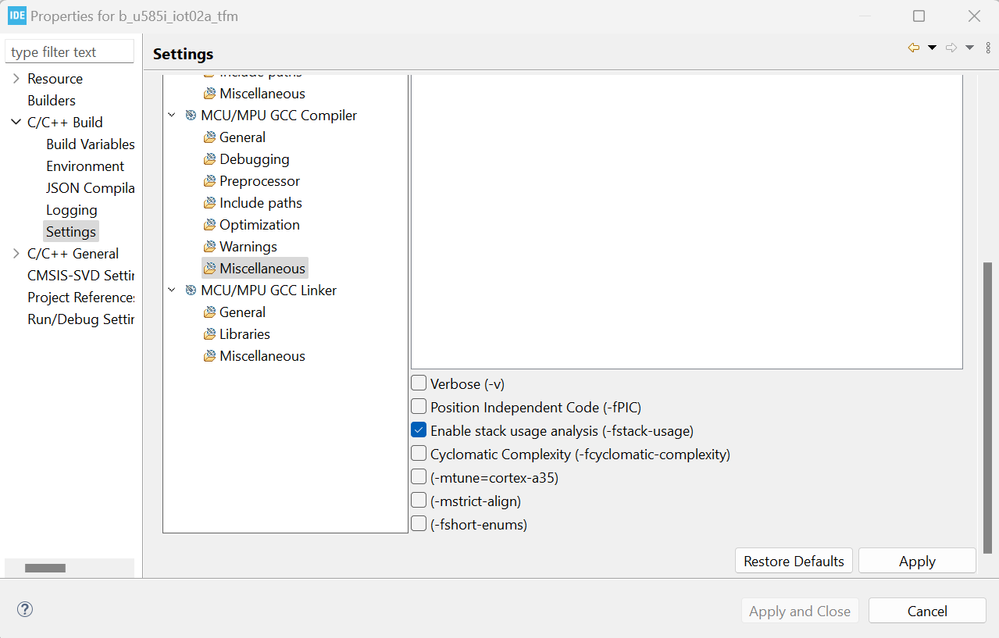Click the MCU/MPU GCC Compiler tool icon
The height and width of the screenshot is (638, 999).
click(191, 115)
